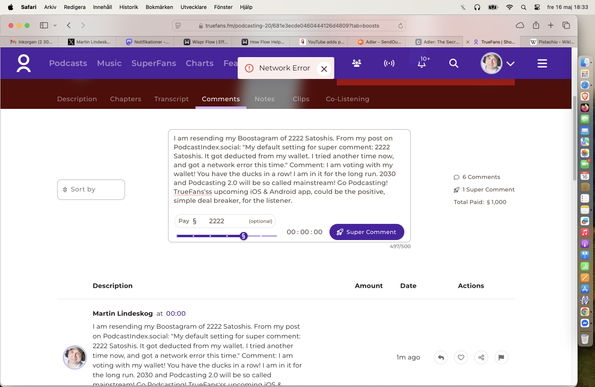Switch to the Description tab
The width and height of the screenshot is (595, 387).
tap(77, 99)
